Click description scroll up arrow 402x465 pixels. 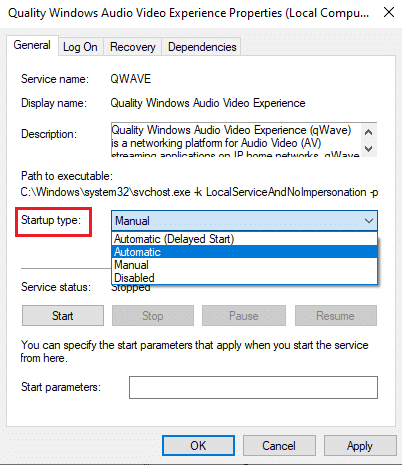point(369,132)
